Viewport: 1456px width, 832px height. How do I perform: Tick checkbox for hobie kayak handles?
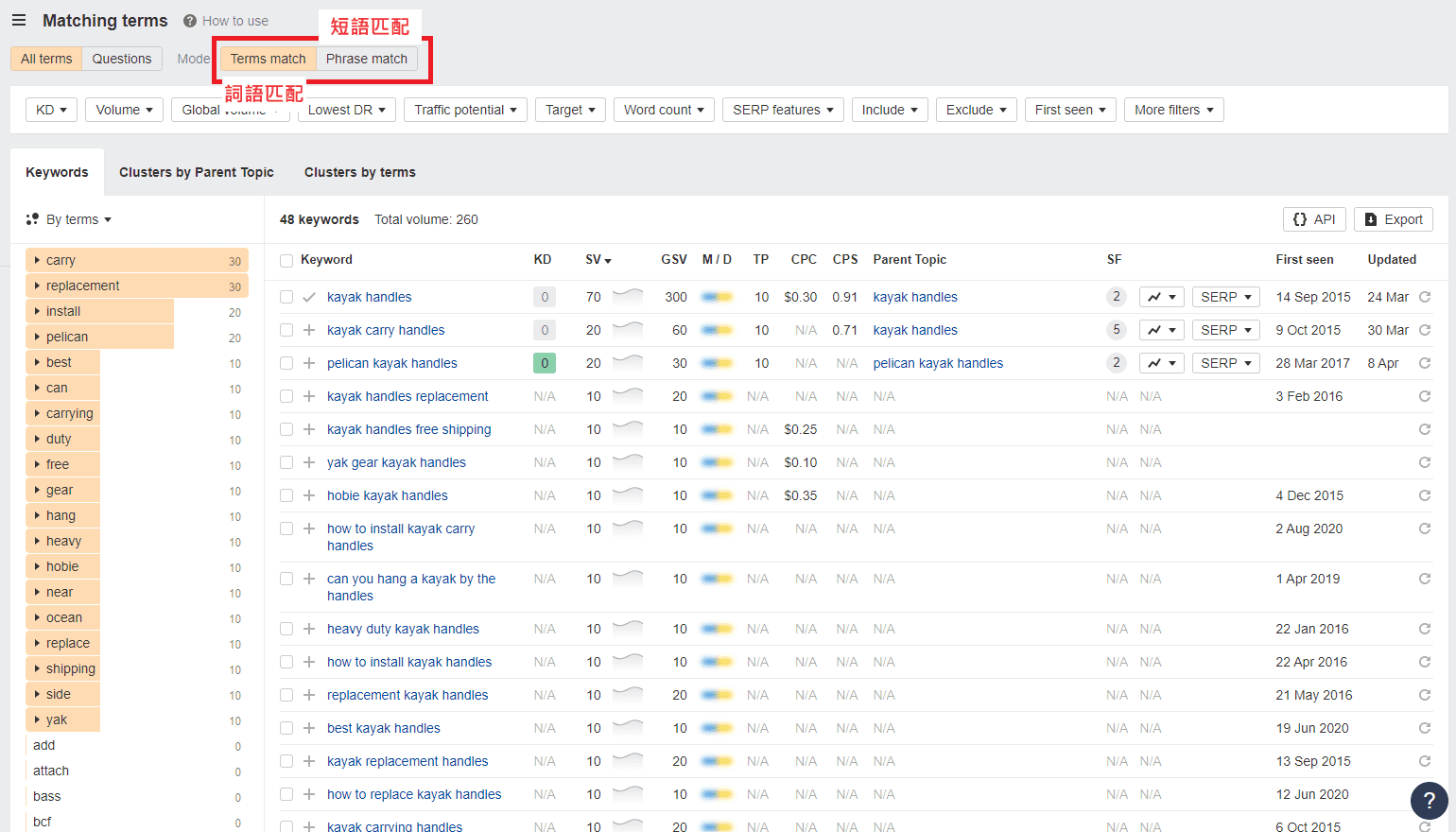click(286, 495)
